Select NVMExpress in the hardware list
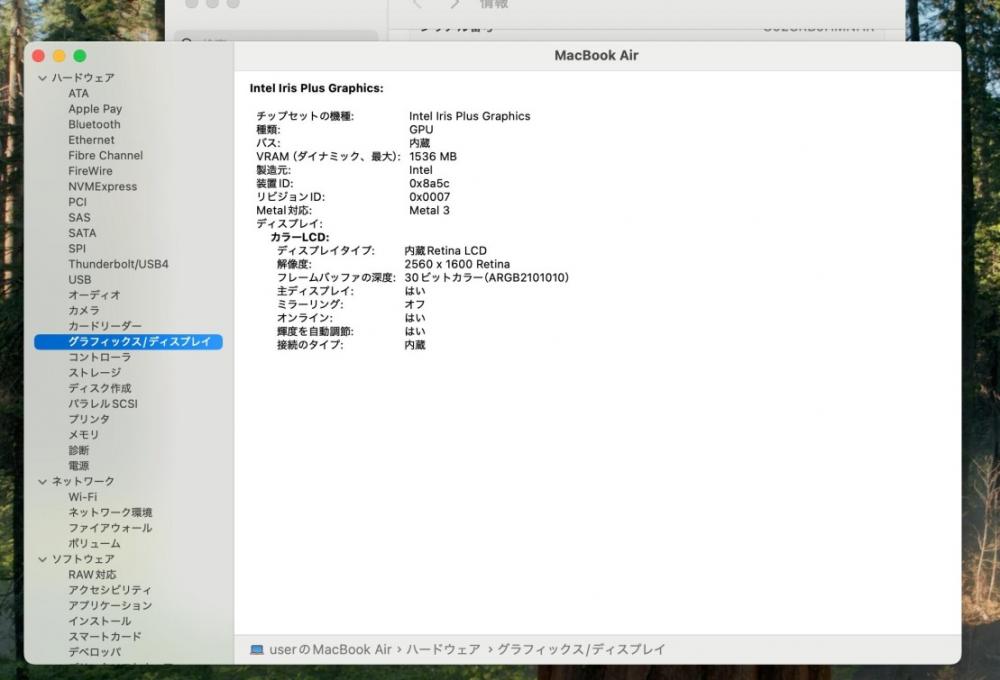 pos(102,187)
